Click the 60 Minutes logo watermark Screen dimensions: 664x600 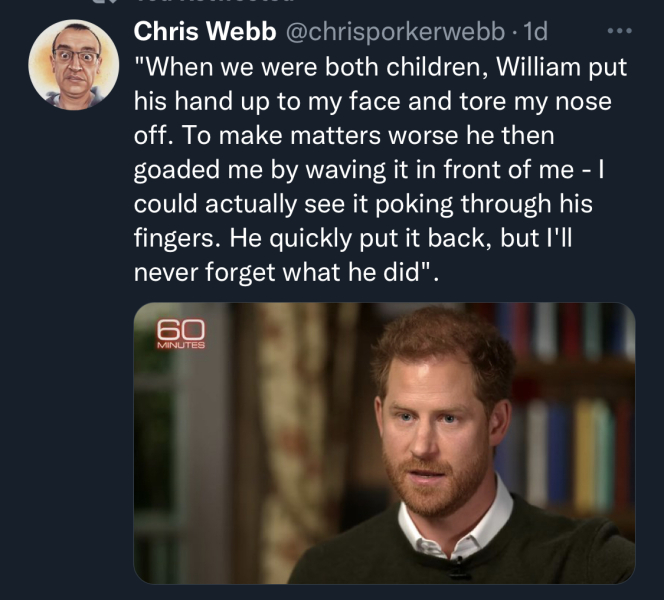pos(181,334)
